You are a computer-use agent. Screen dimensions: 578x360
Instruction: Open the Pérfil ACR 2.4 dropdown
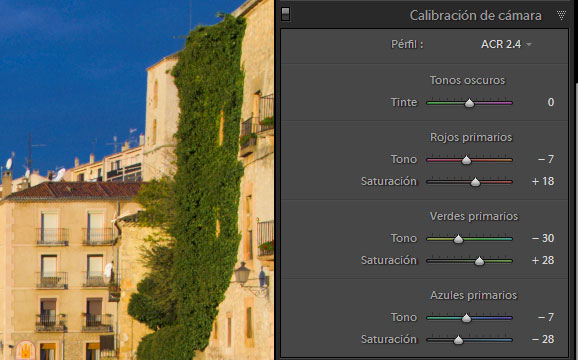tap(506, 44)
